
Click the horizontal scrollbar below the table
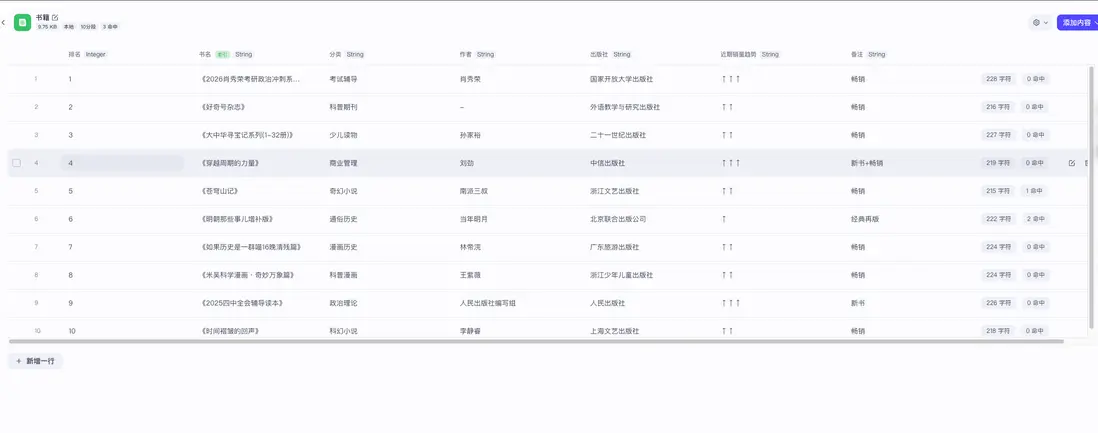tap(536, 341)
